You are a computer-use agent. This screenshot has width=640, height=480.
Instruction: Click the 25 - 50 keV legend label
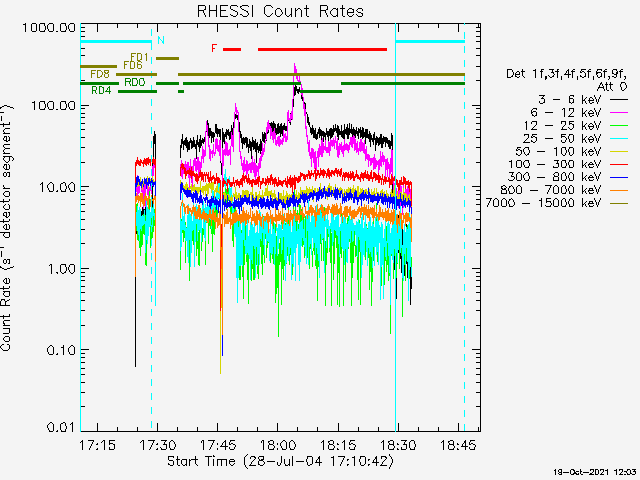pyautogui.click(x=562, y=138)
